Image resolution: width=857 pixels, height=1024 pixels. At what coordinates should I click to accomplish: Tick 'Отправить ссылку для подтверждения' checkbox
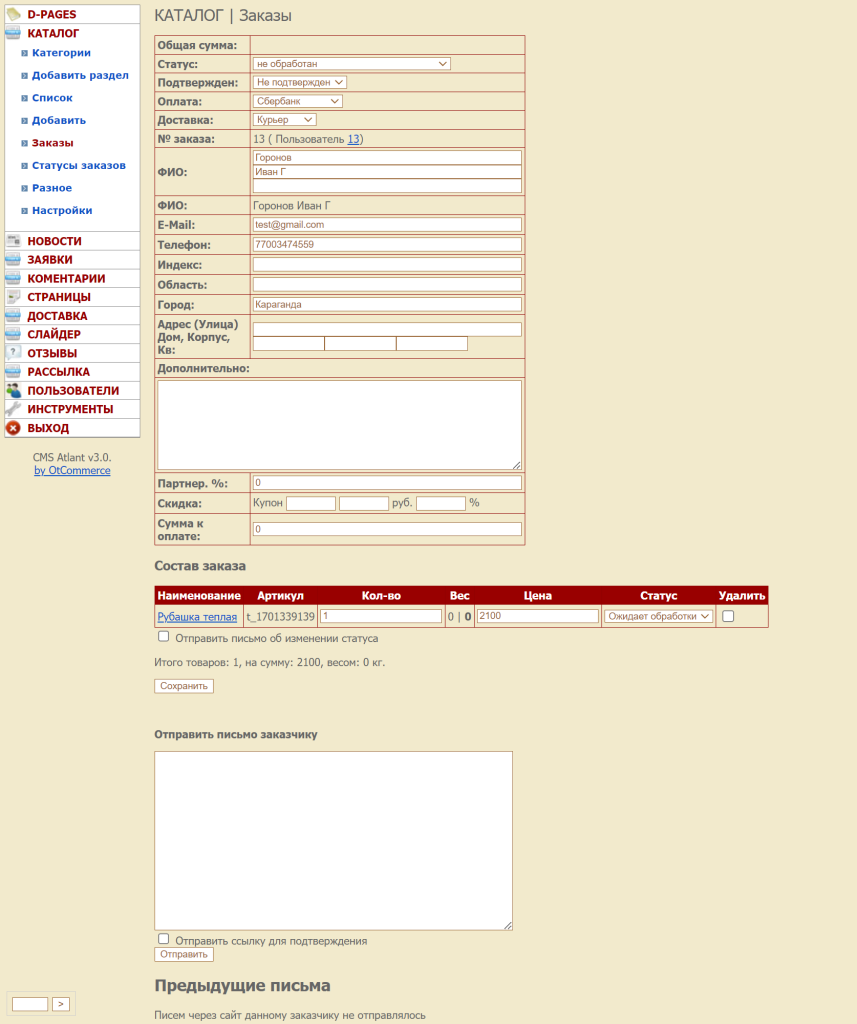pos(163,938)
